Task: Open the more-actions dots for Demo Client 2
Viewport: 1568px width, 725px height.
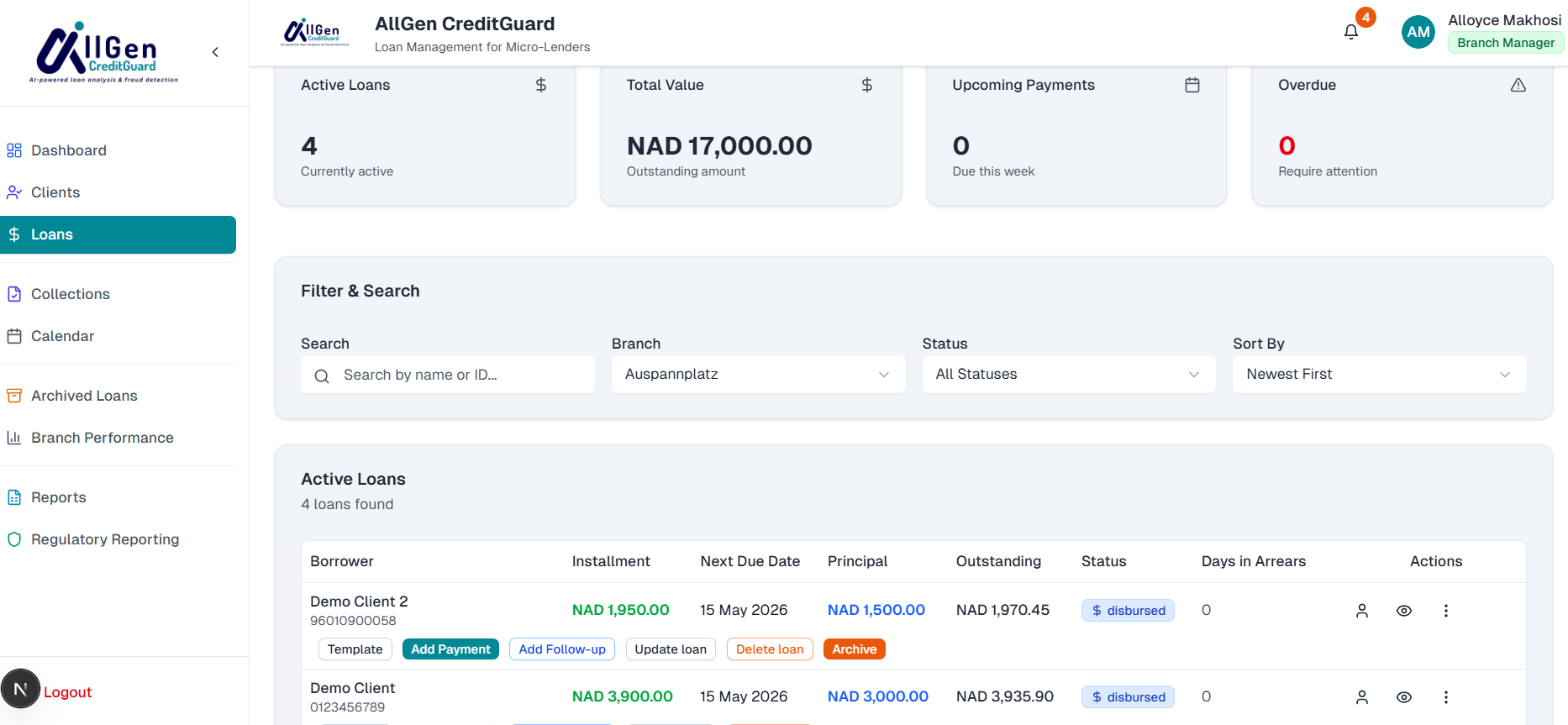Action: (1446, 611)
